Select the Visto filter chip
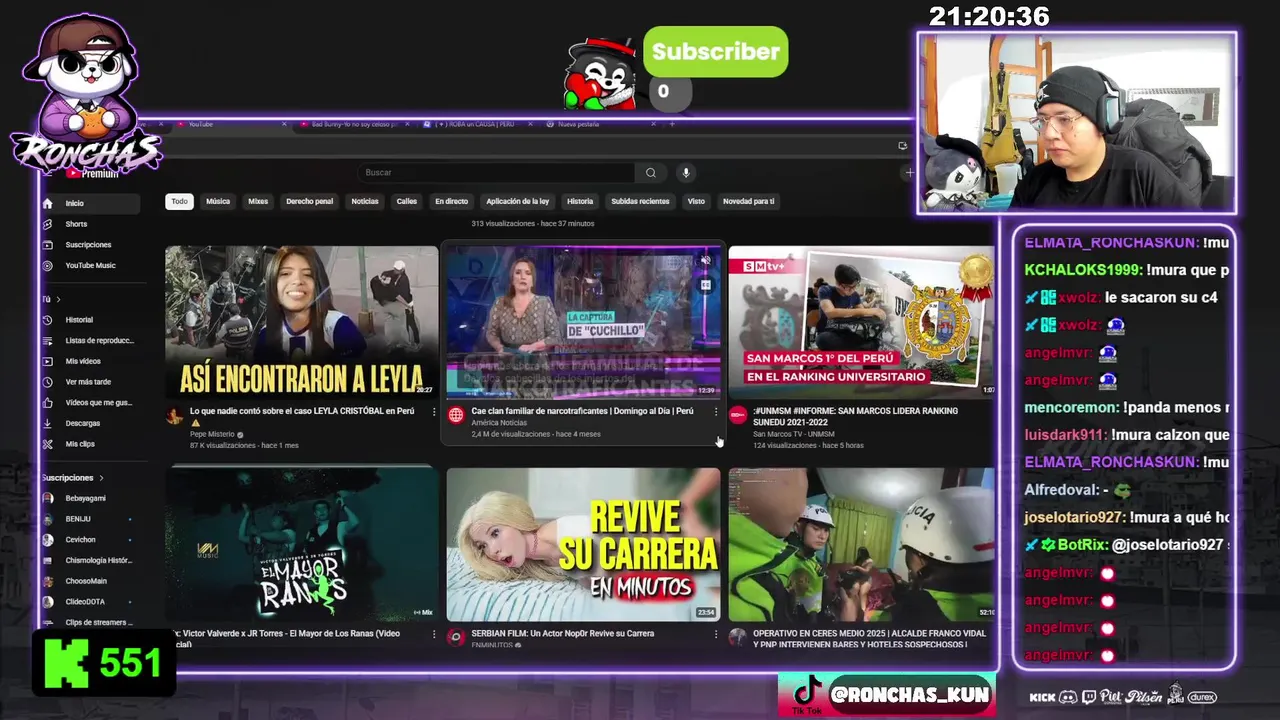This screenshot has height=720, width=1280. point(696,201)
